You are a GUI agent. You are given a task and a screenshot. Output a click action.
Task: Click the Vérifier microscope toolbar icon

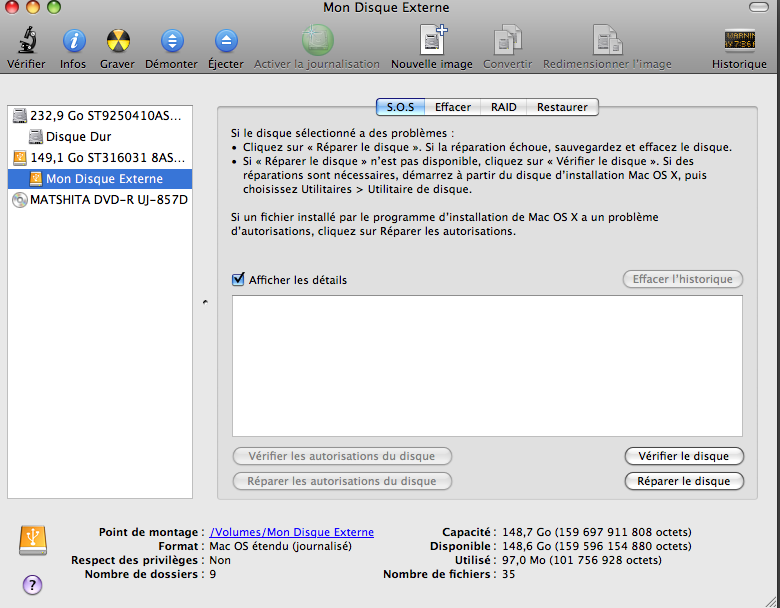pyautogui.click(x=27, y=40)
